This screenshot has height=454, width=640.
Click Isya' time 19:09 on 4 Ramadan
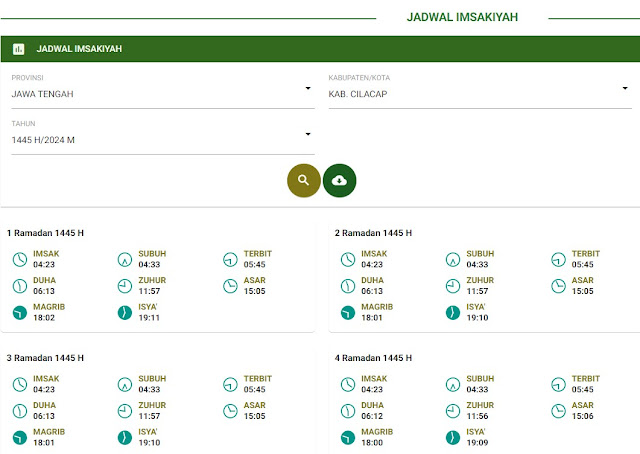pos(477,443)
